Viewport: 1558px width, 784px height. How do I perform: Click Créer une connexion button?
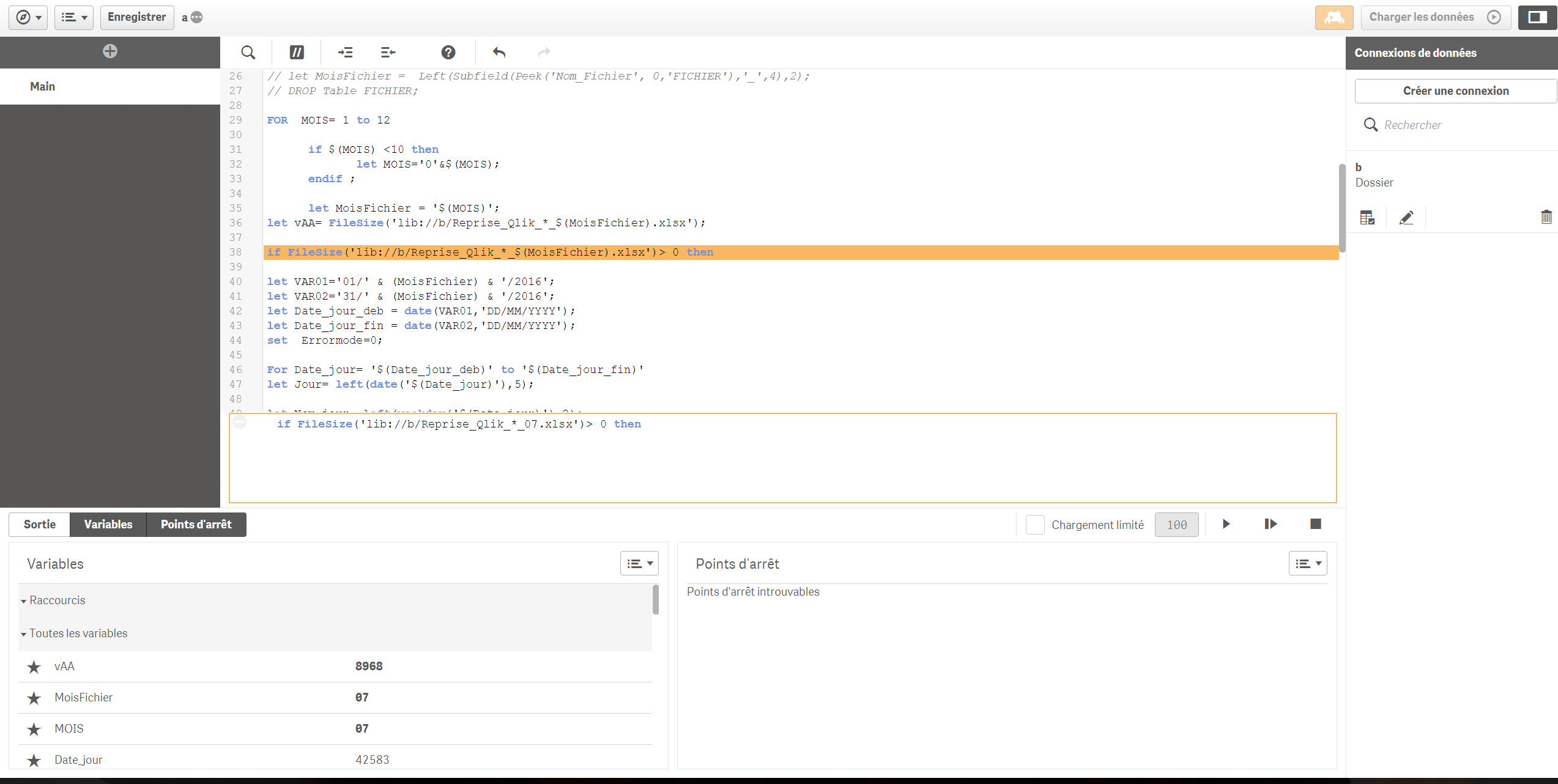(1456, 91)
